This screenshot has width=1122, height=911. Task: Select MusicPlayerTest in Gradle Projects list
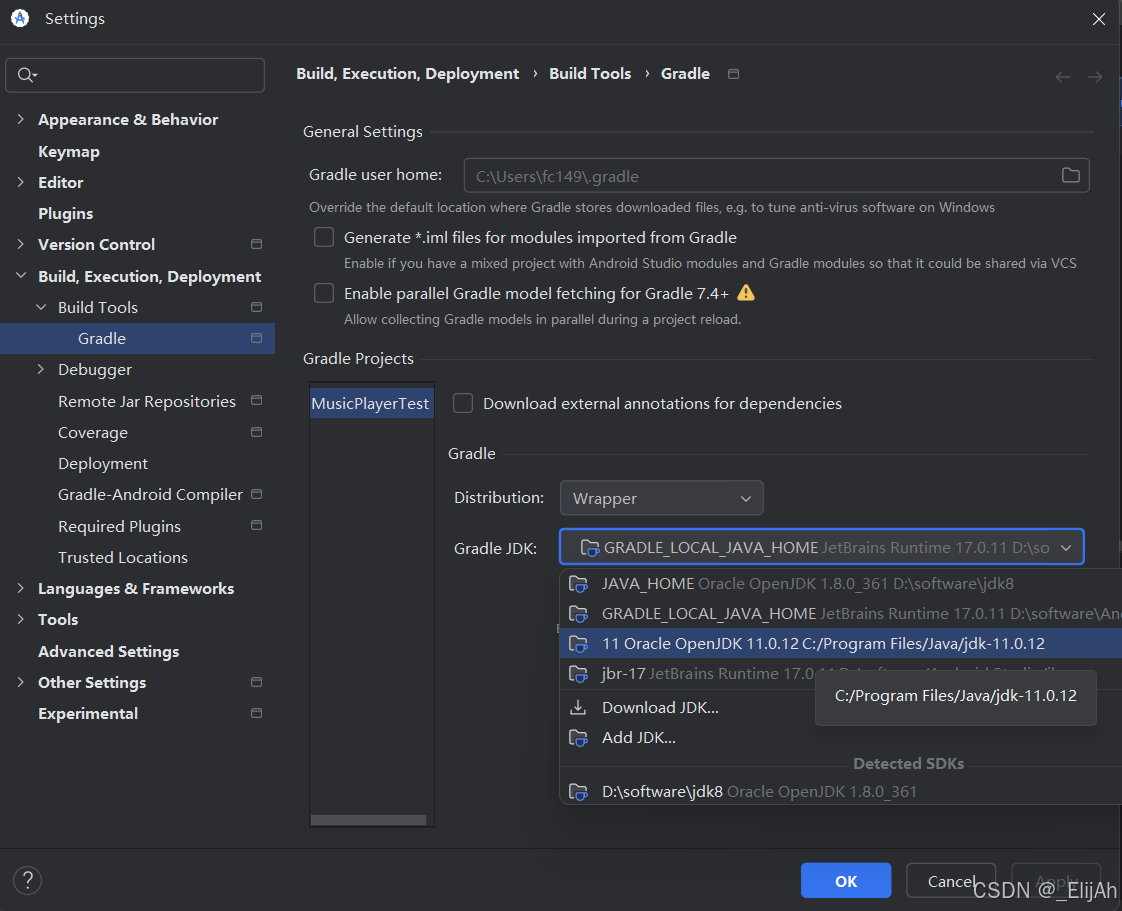(371, 404)
